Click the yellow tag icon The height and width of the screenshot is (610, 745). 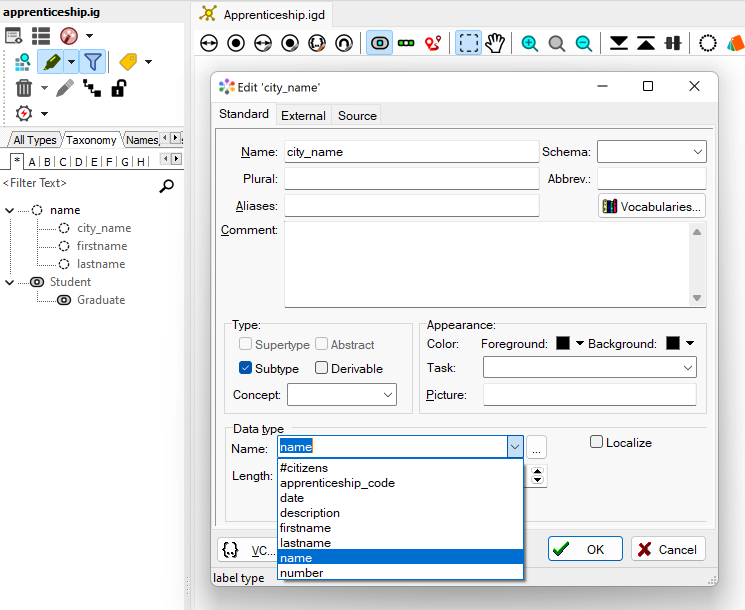pos(128,62)
